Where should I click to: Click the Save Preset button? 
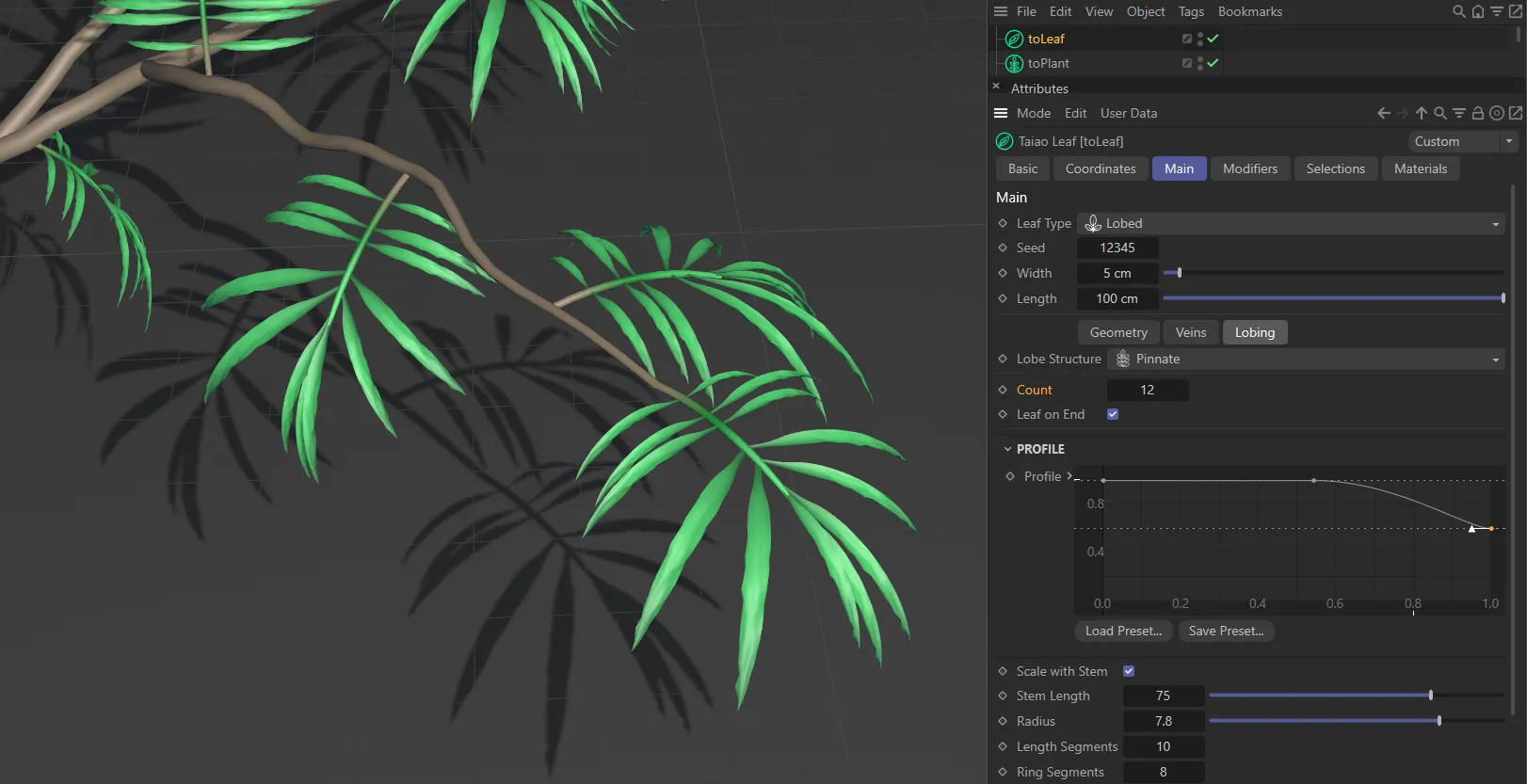(x=1226, y=631)
